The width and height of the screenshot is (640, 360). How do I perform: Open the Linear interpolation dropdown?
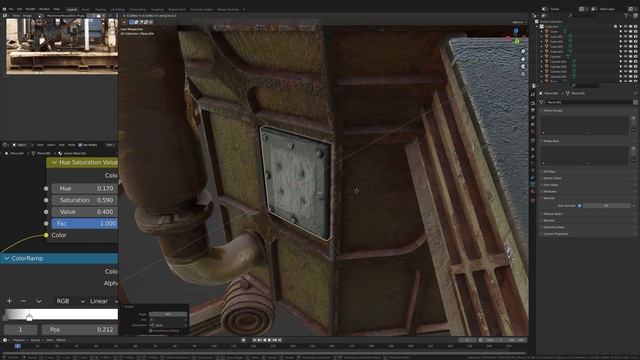[103, 301]
